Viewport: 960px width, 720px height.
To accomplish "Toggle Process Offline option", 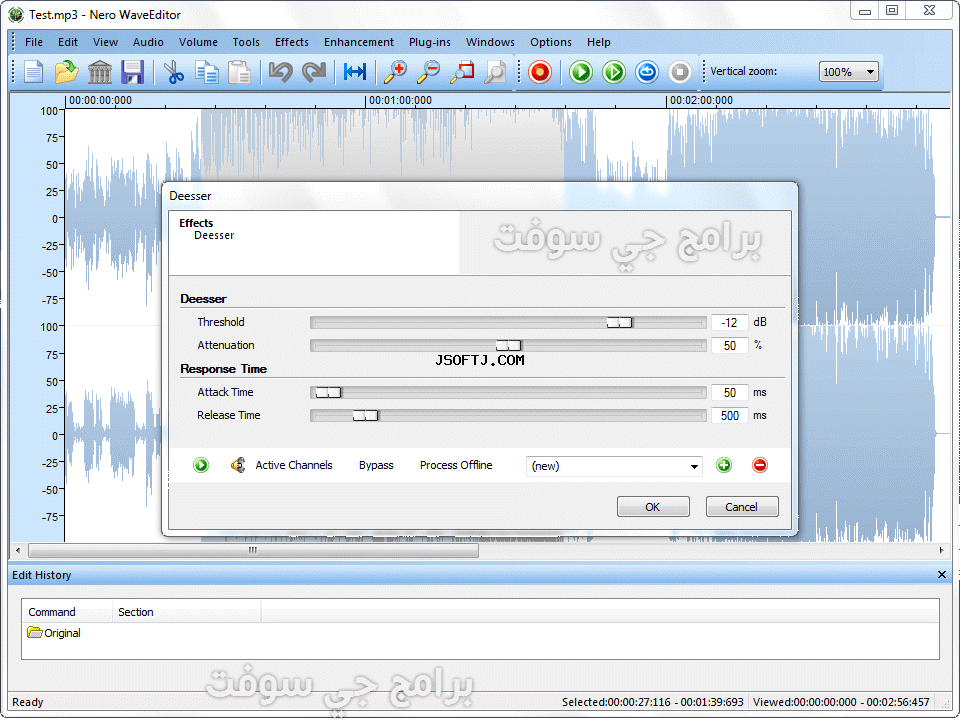I will [456, 465].
